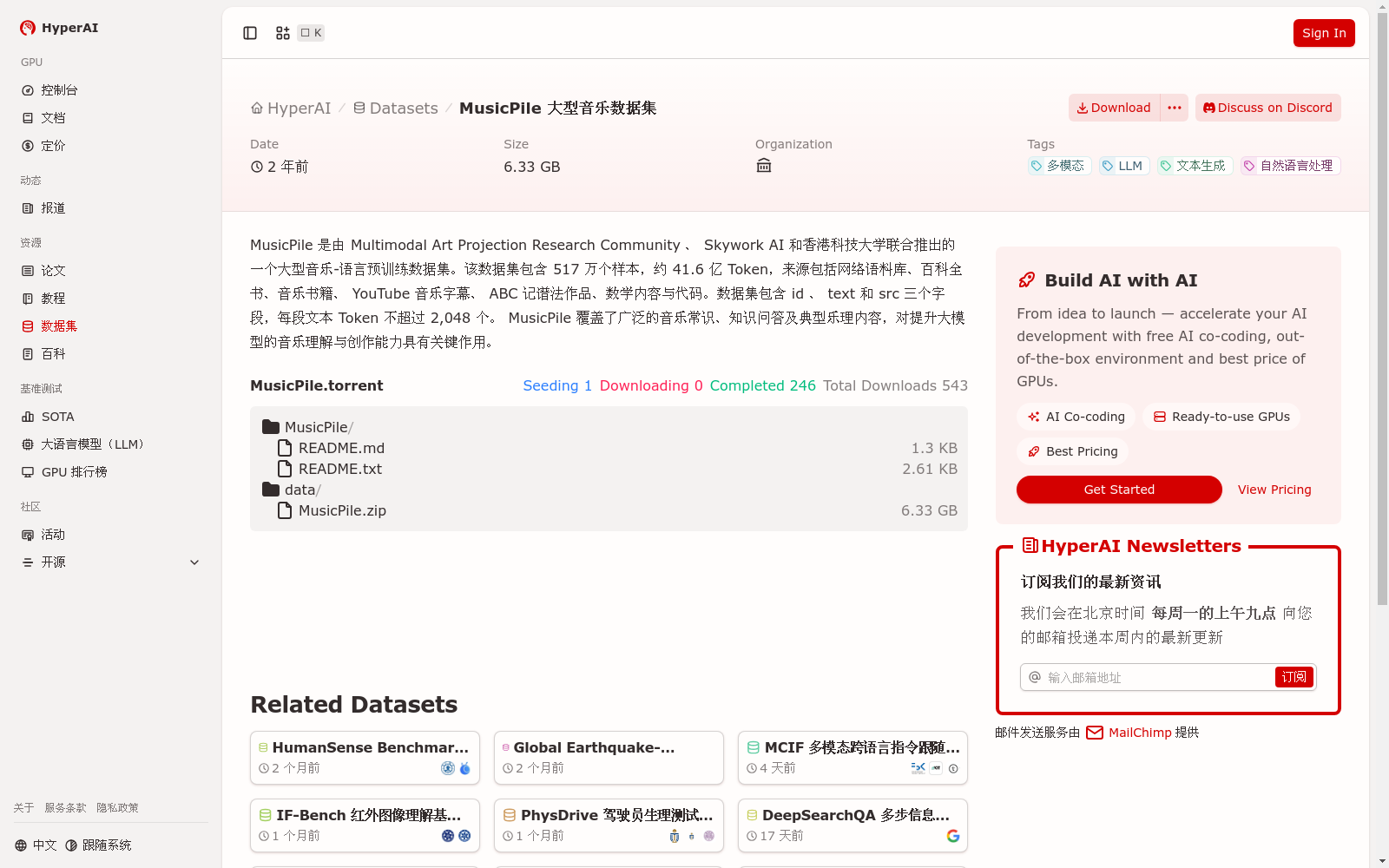This screenshot has width=1389, height=868.
Task: Select the 自然语言处理 tag
Action: 1290,166
